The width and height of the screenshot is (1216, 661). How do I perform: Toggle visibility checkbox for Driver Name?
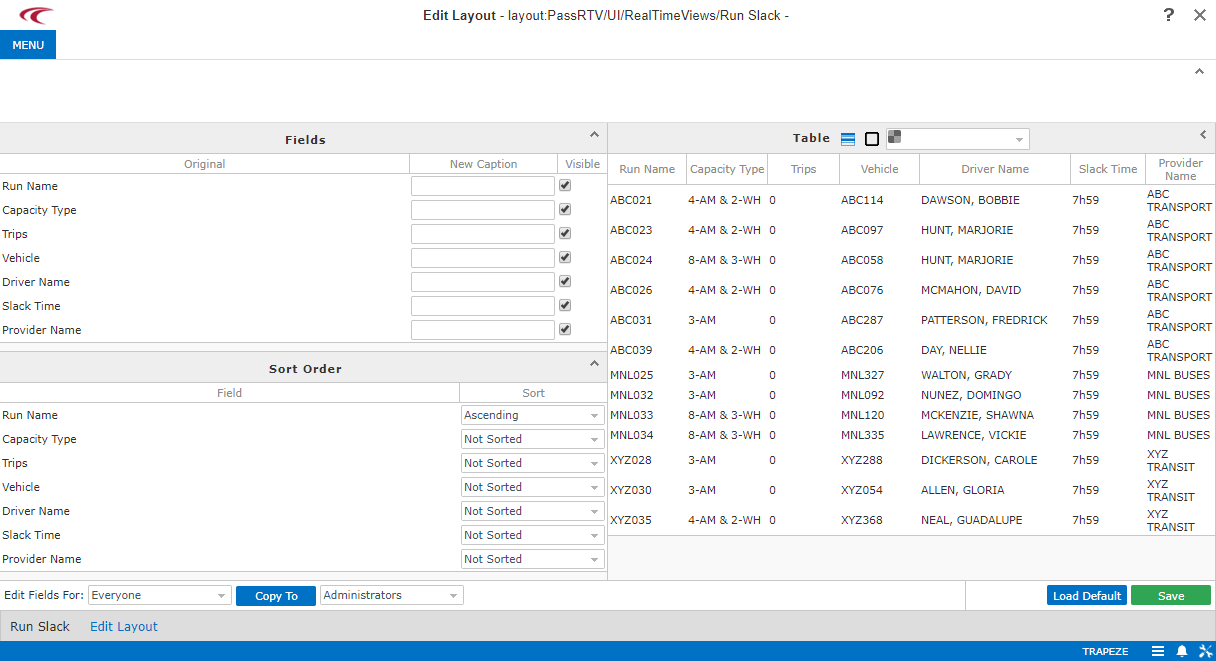click(x=564, y=281)
